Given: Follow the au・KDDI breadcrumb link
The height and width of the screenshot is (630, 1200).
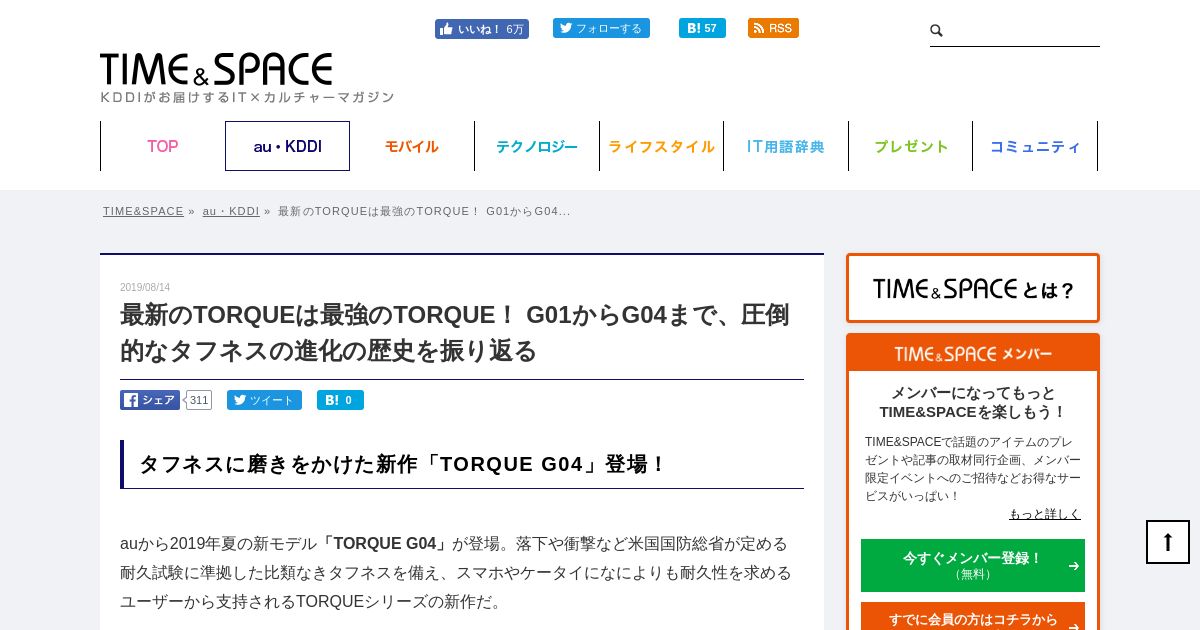Looking at the screenshot, I should point(231,211).
